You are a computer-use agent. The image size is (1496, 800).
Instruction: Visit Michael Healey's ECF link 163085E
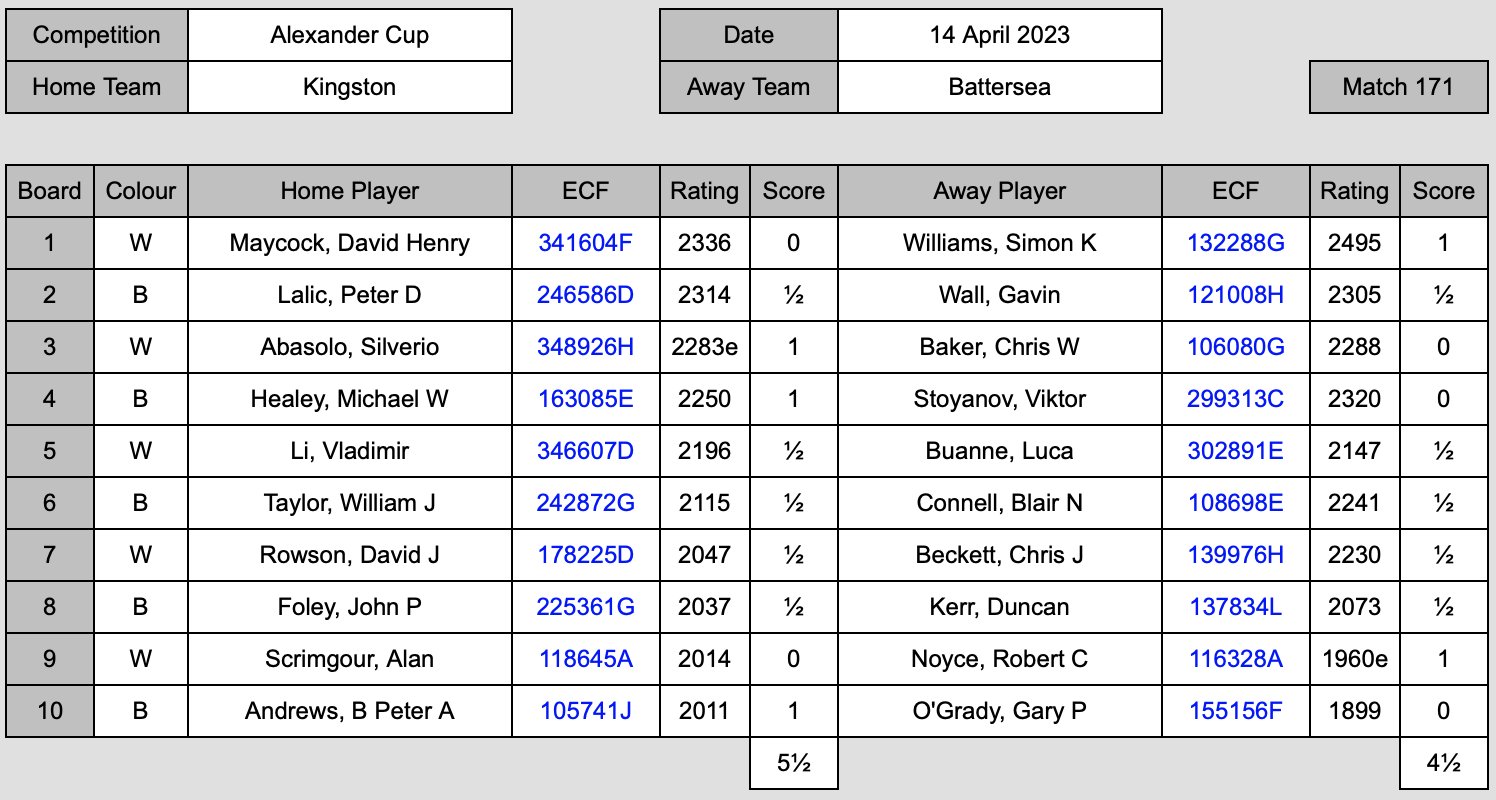pos(585,399)
